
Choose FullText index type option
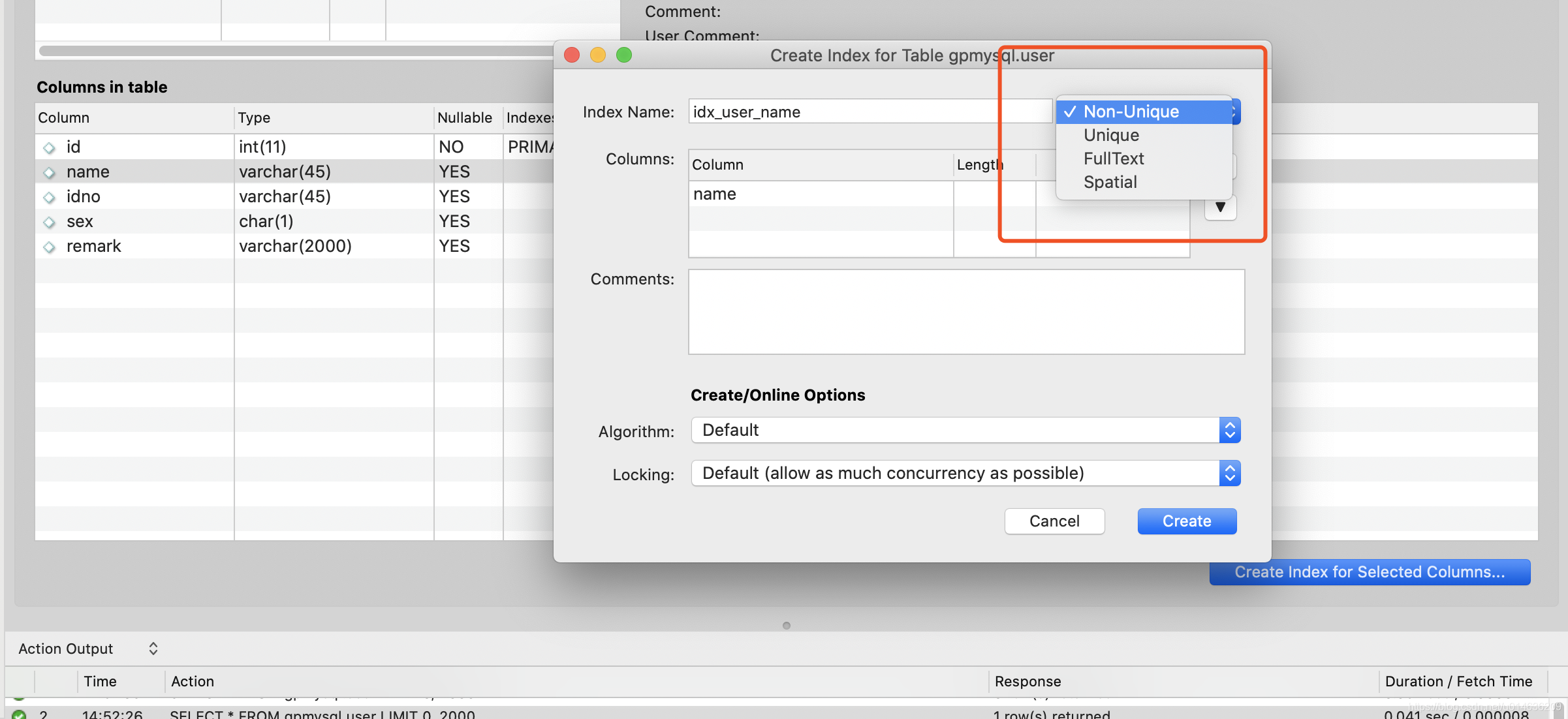(1113, 159)
